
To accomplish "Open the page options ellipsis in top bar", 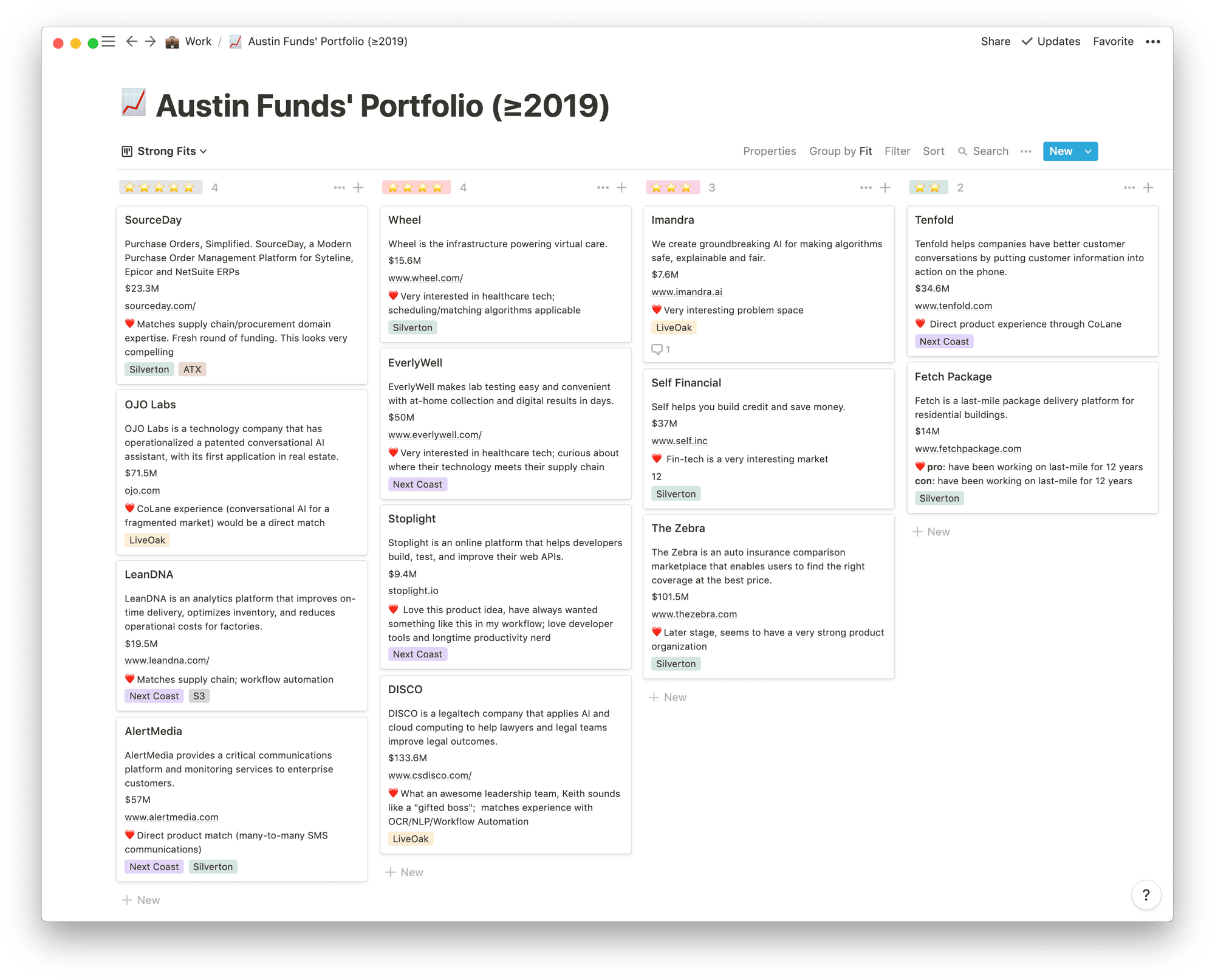I will tap(1152, 41).
